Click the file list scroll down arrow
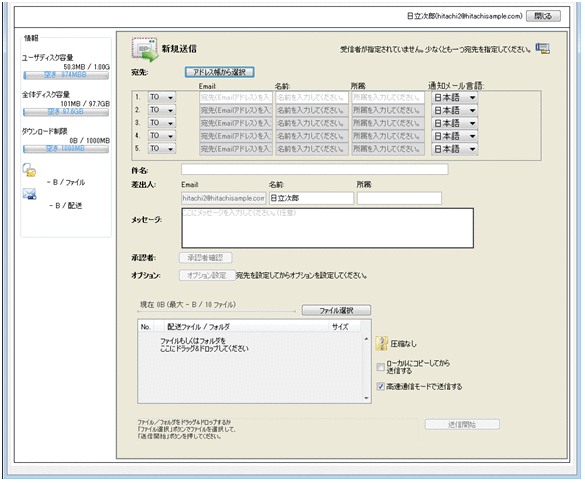 [366, 398]
